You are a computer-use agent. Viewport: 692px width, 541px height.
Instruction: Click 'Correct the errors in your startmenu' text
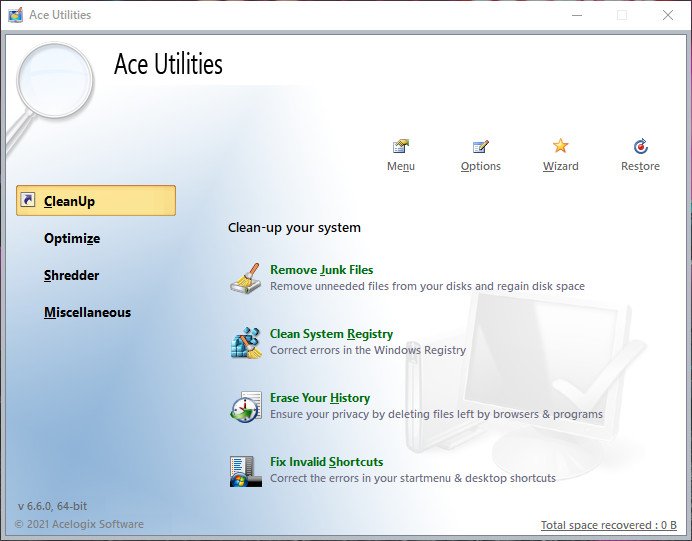point(413,478)
